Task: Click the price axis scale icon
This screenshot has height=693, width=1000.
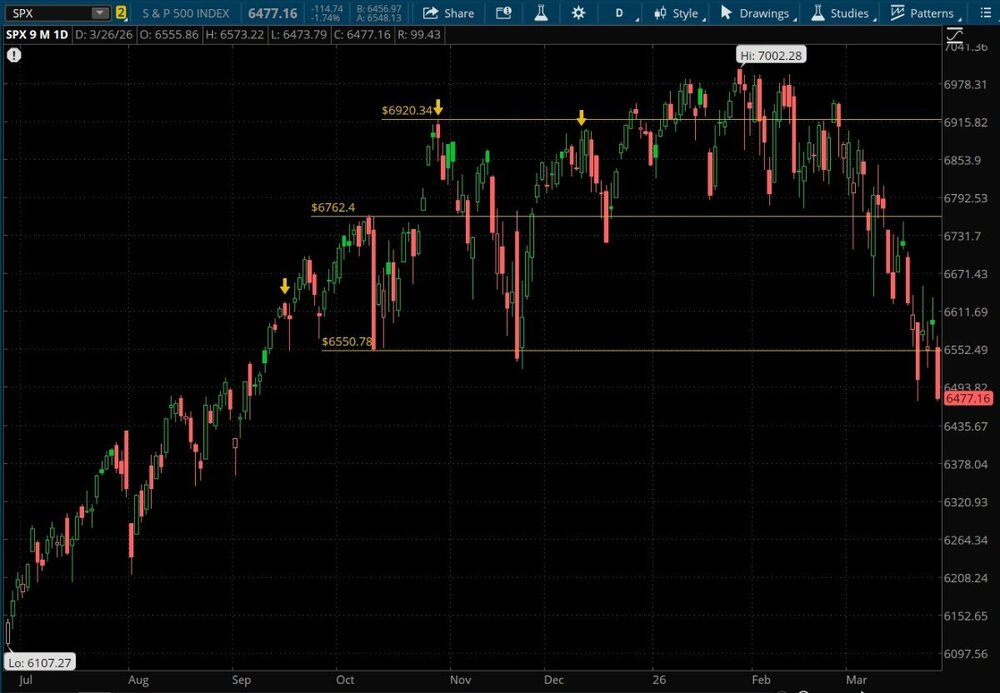Action: click(955, 36)
